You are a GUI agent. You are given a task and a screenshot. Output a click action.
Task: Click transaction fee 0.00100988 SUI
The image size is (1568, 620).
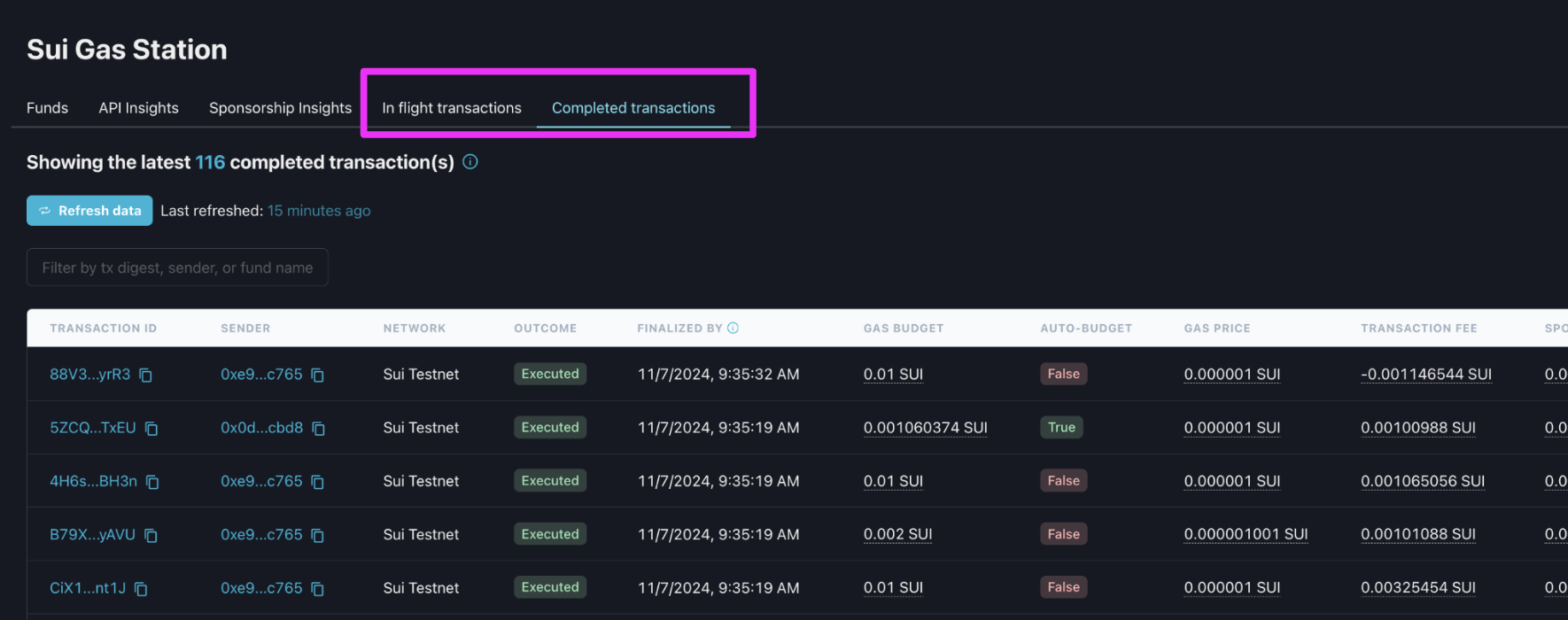point(1418,428)
